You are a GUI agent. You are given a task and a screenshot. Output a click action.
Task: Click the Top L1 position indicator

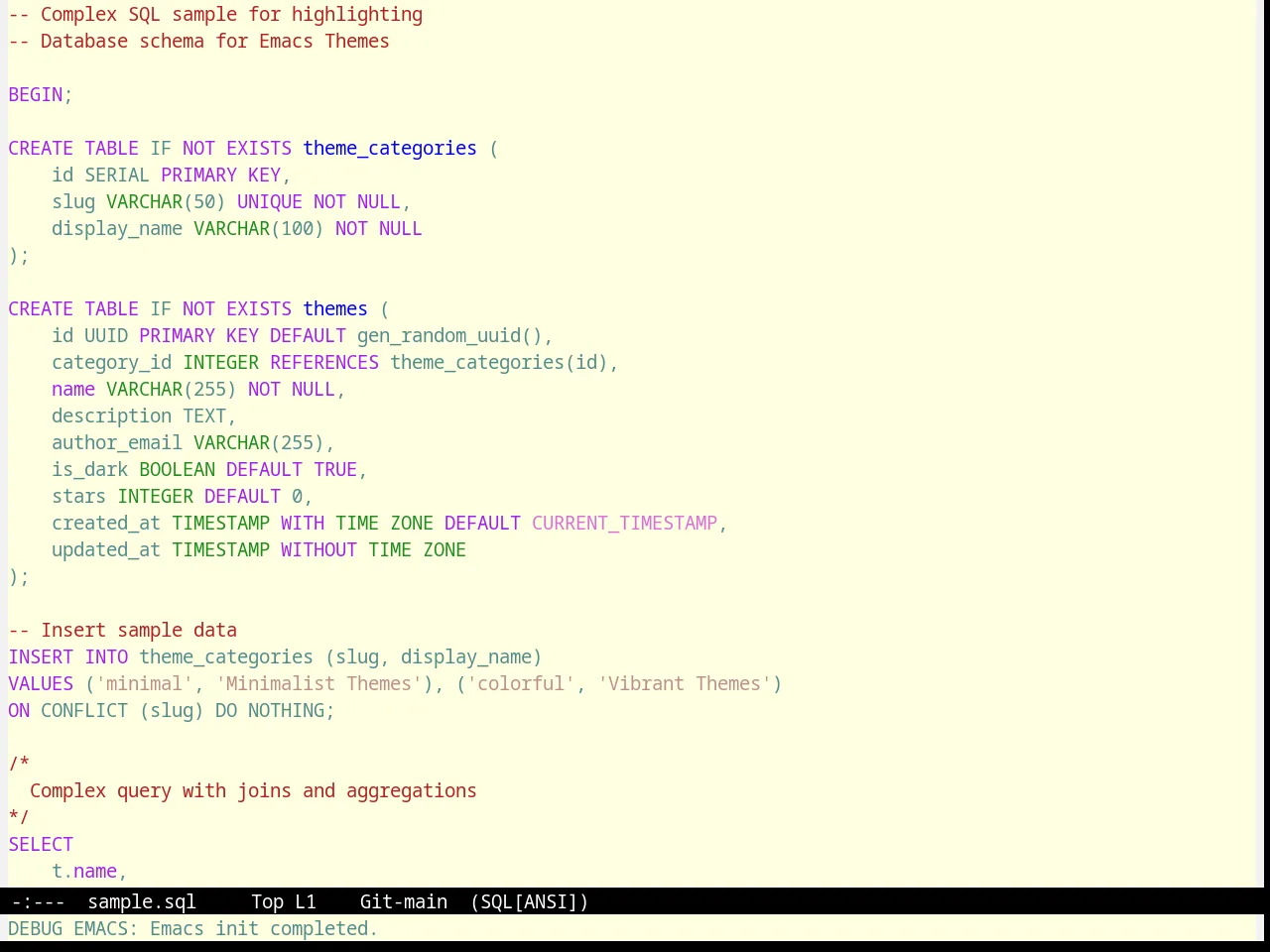[x=284, y=901]
